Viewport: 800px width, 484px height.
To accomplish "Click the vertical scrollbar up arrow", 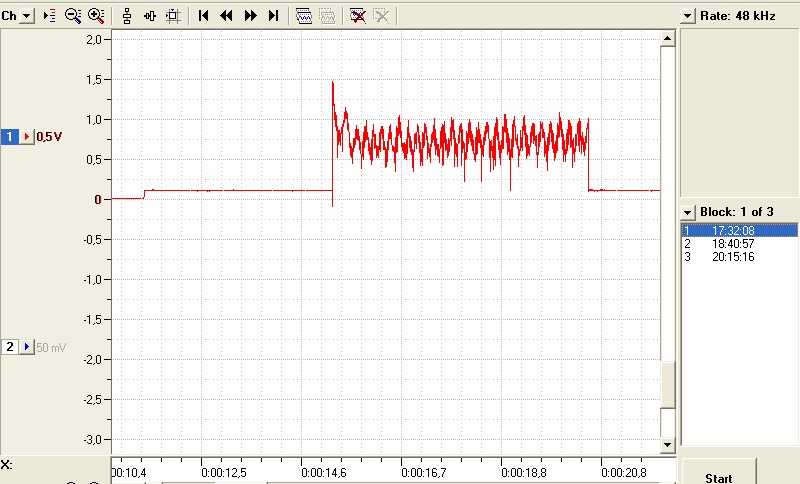I will pyautogui.click(x=668, y=38).
